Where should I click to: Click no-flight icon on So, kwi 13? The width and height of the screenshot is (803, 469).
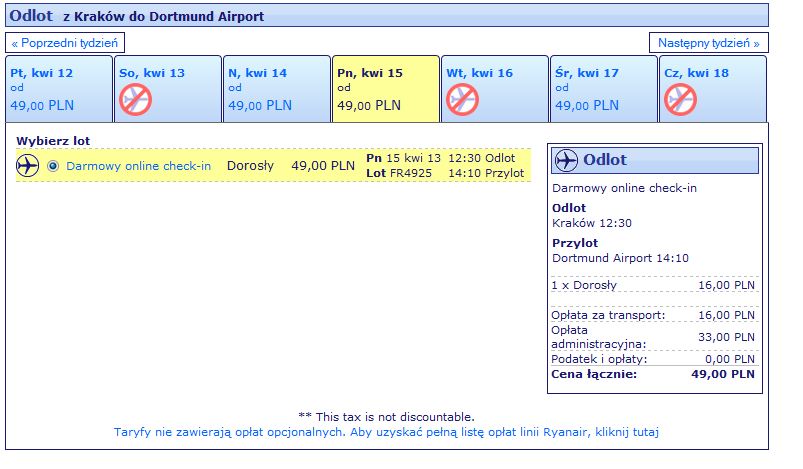coord(136,99)
